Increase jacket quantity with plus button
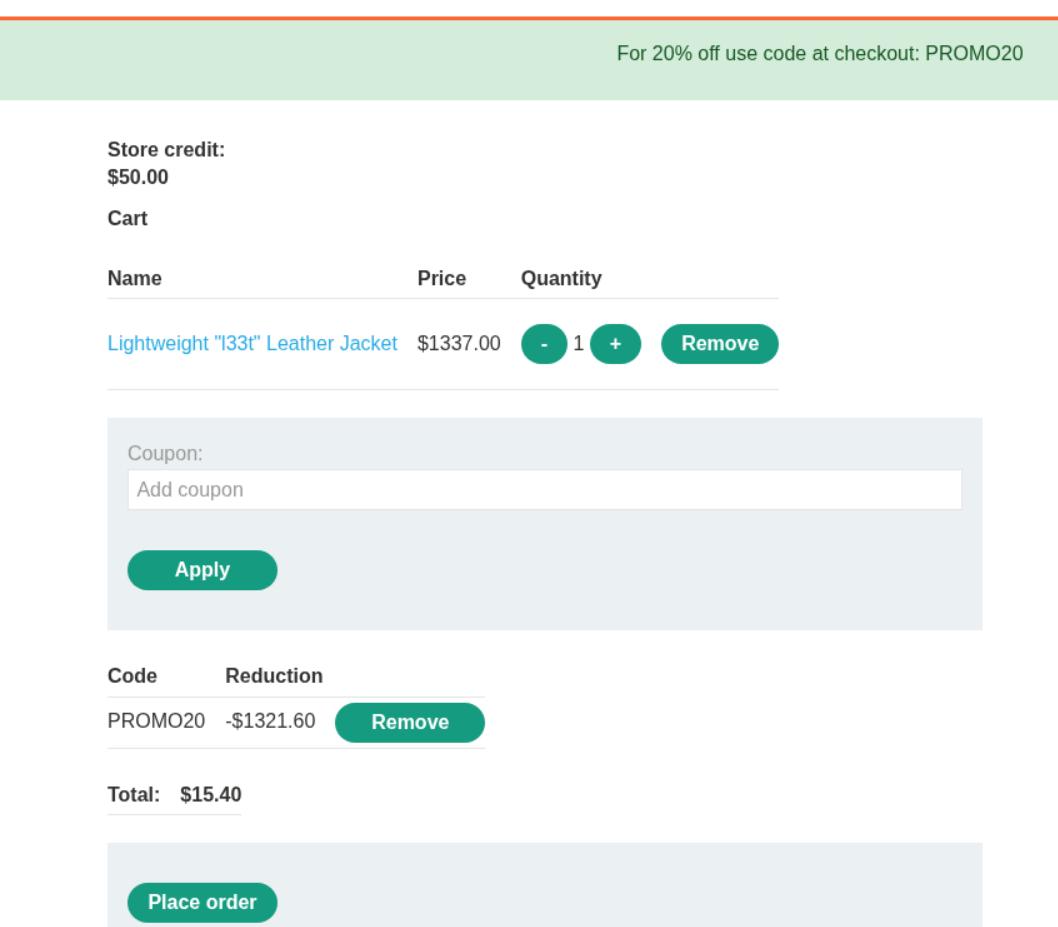 (x=615, y=344)
